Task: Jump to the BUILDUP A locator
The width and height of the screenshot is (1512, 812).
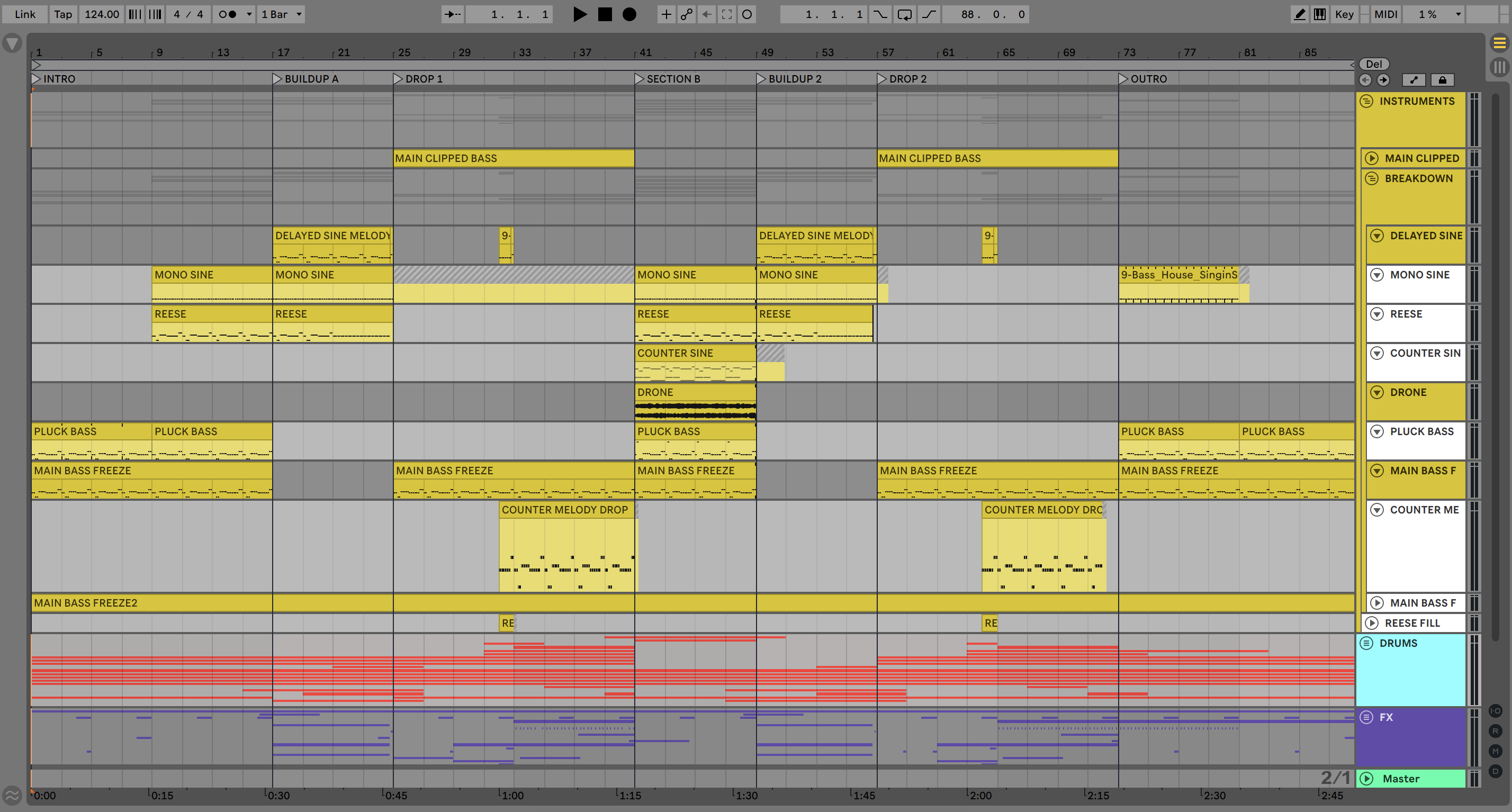Action: click(306, 79)
